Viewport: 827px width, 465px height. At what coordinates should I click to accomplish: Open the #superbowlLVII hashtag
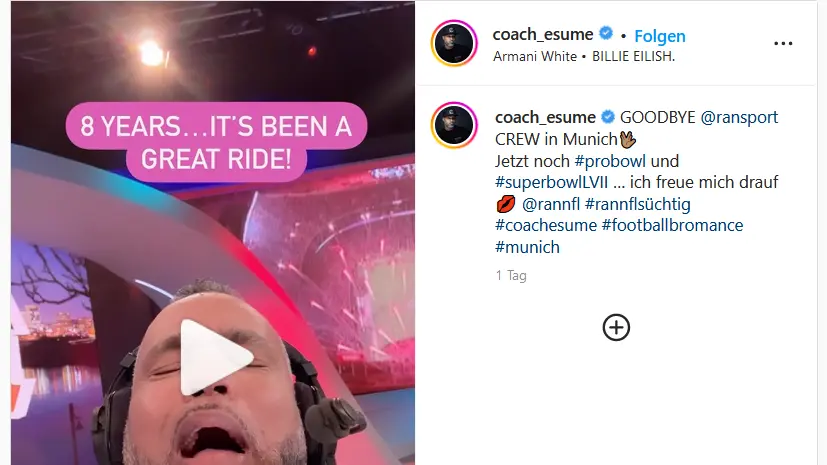(x=551, y=182)
